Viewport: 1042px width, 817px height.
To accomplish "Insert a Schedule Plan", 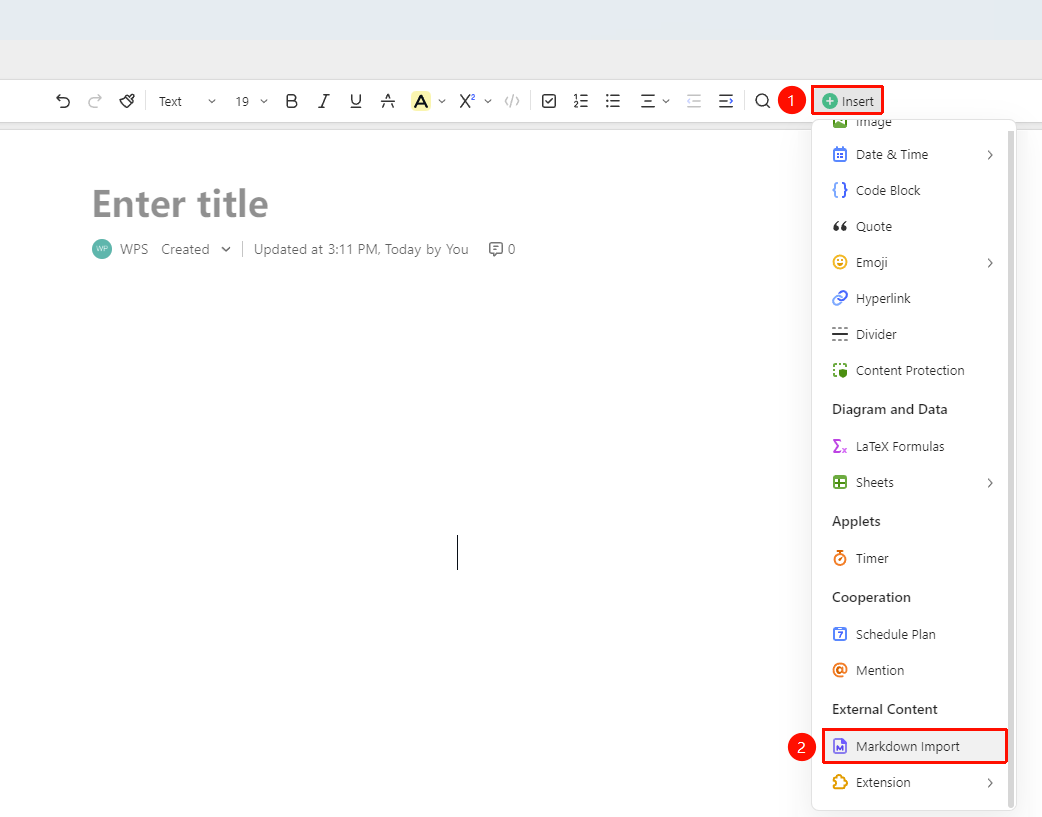I will point(913,634).
